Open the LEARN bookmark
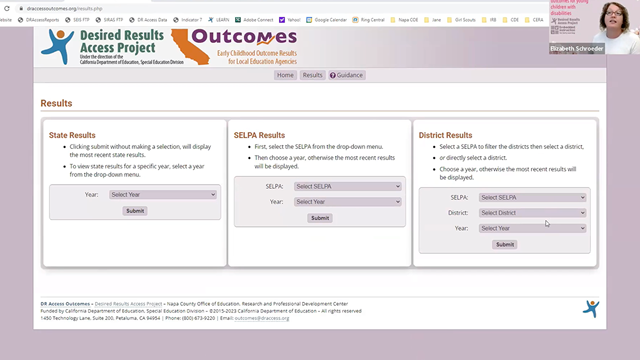This screenshot has width=640, height=360. pos(218,20)
